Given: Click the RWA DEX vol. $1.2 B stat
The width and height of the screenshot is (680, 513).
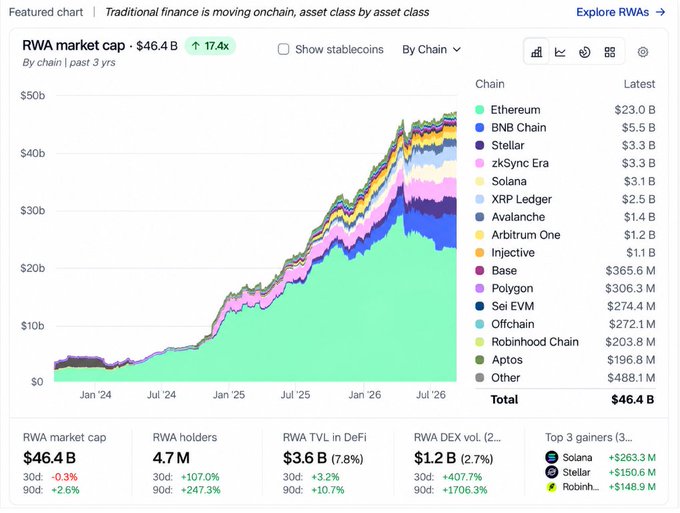Looking at the screenshot, I should click(x=454, y=457).
